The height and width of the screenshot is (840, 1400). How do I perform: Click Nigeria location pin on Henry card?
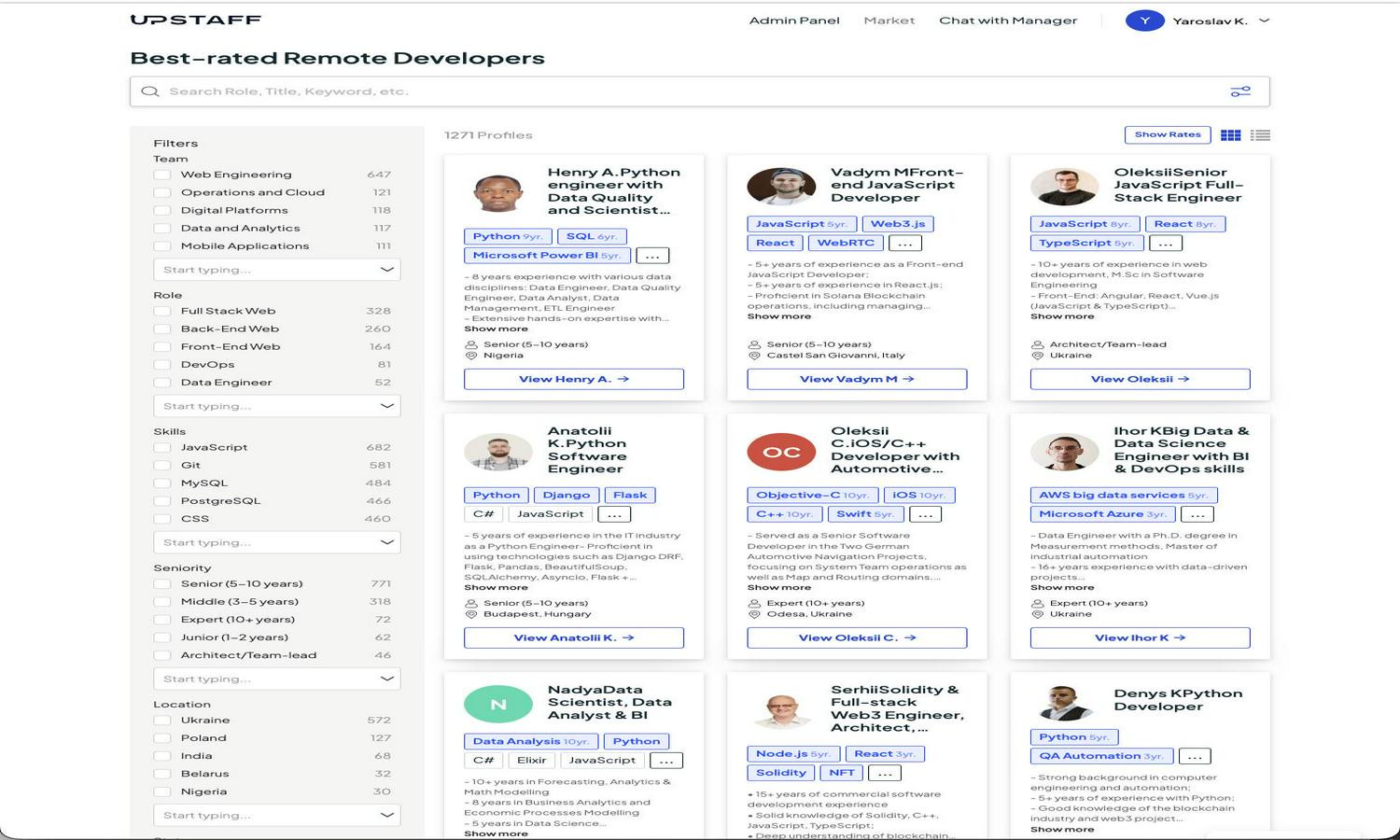tap(471, 356)
